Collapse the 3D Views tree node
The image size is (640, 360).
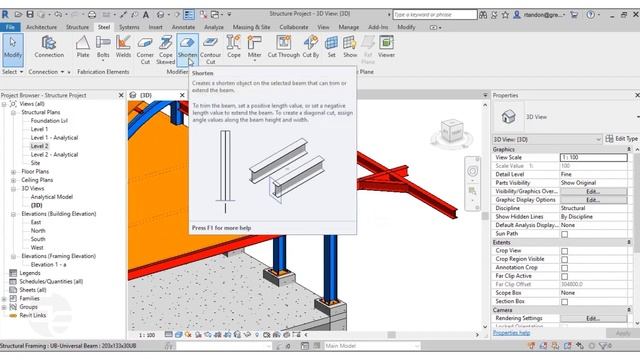click(13, 189)
